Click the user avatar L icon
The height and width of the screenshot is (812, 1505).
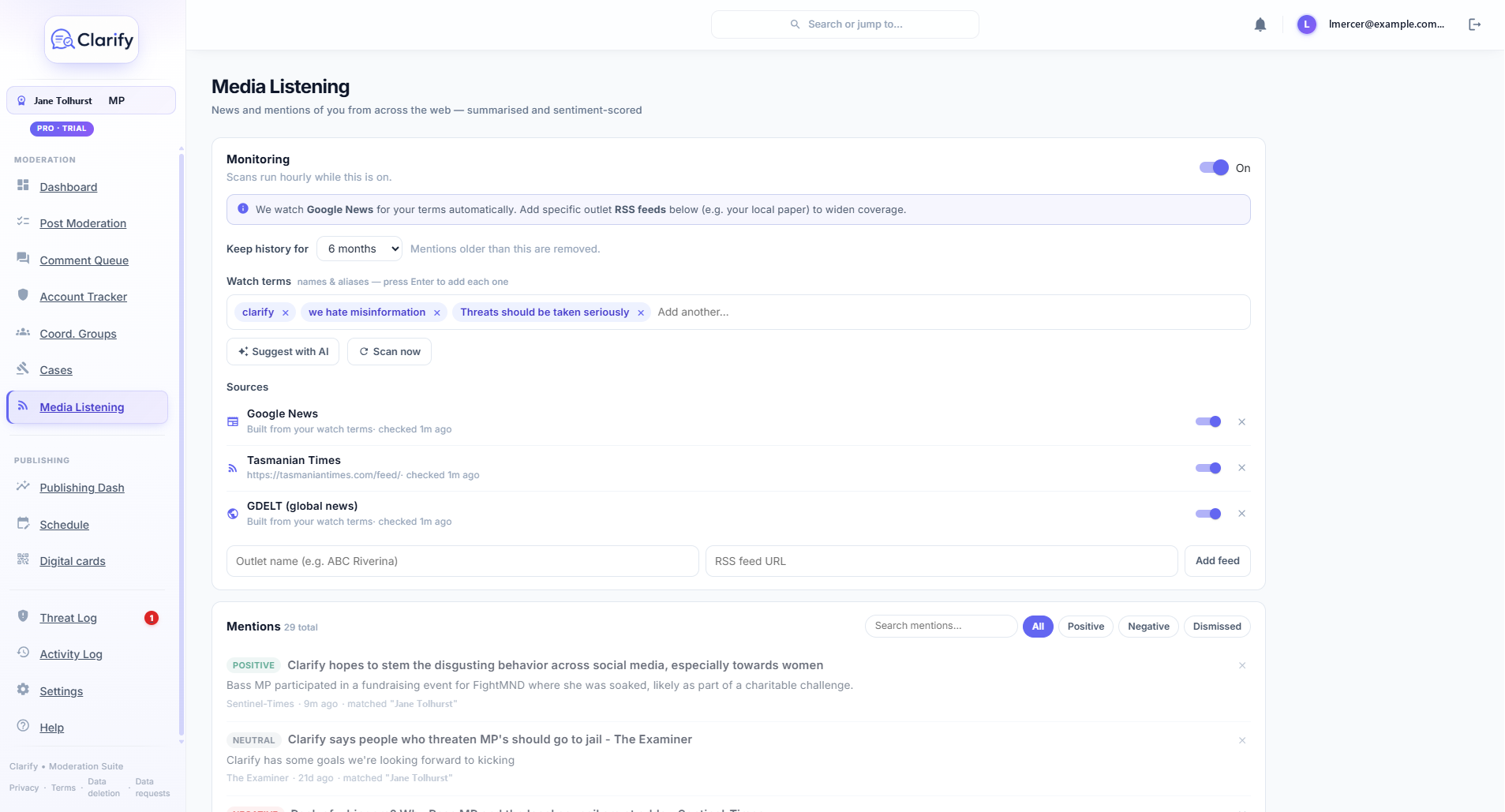click(x=1307, y=24)
